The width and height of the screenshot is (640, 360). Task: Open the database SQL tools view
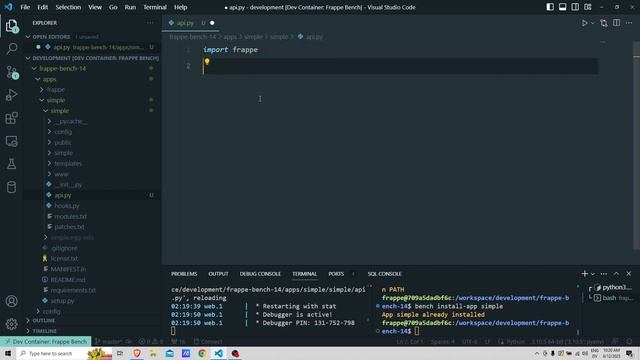11,187
